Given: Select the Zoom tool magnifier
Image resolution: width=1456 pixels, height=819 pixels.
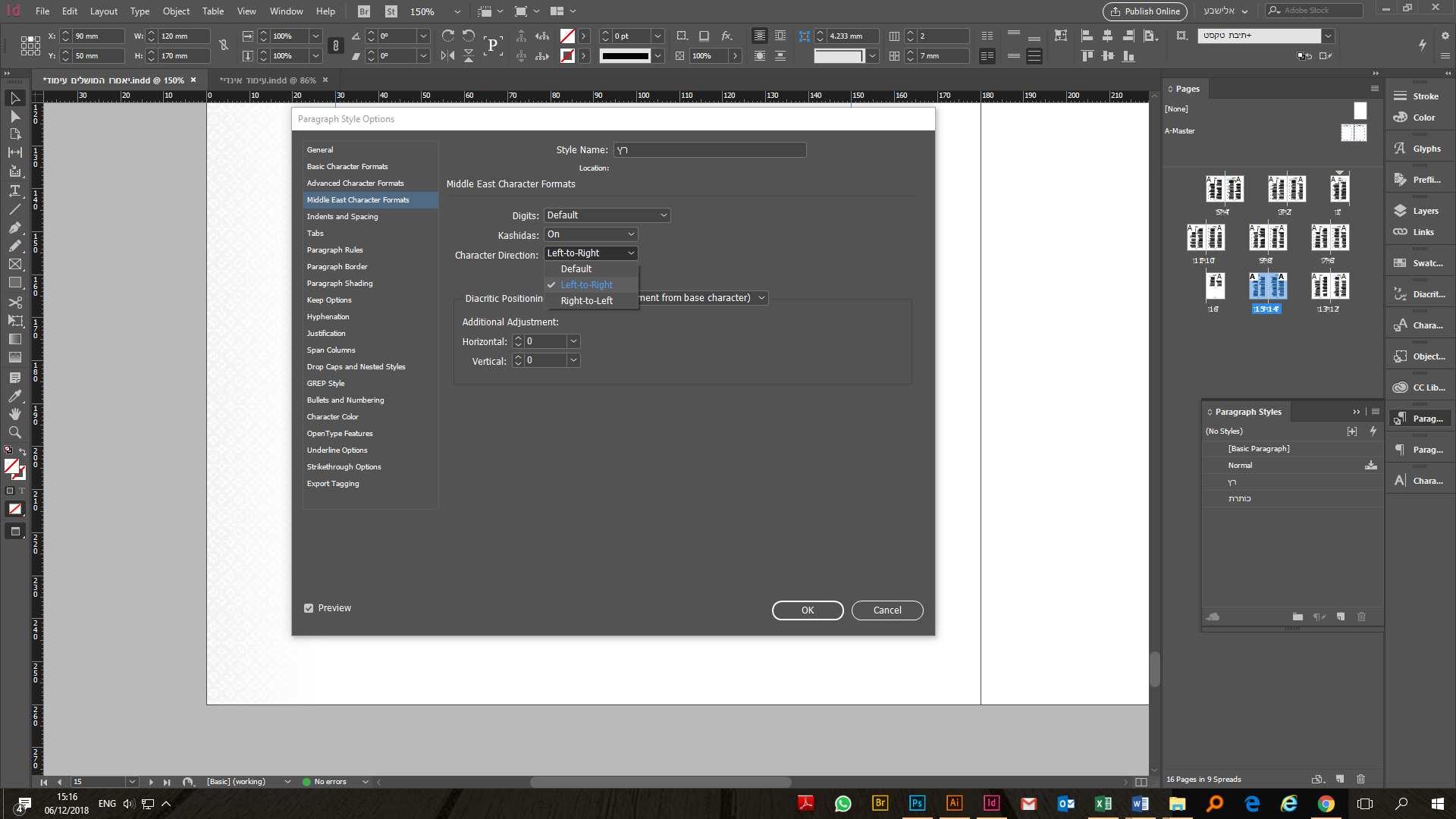Looking at the screenshot, I should point(14,432).
